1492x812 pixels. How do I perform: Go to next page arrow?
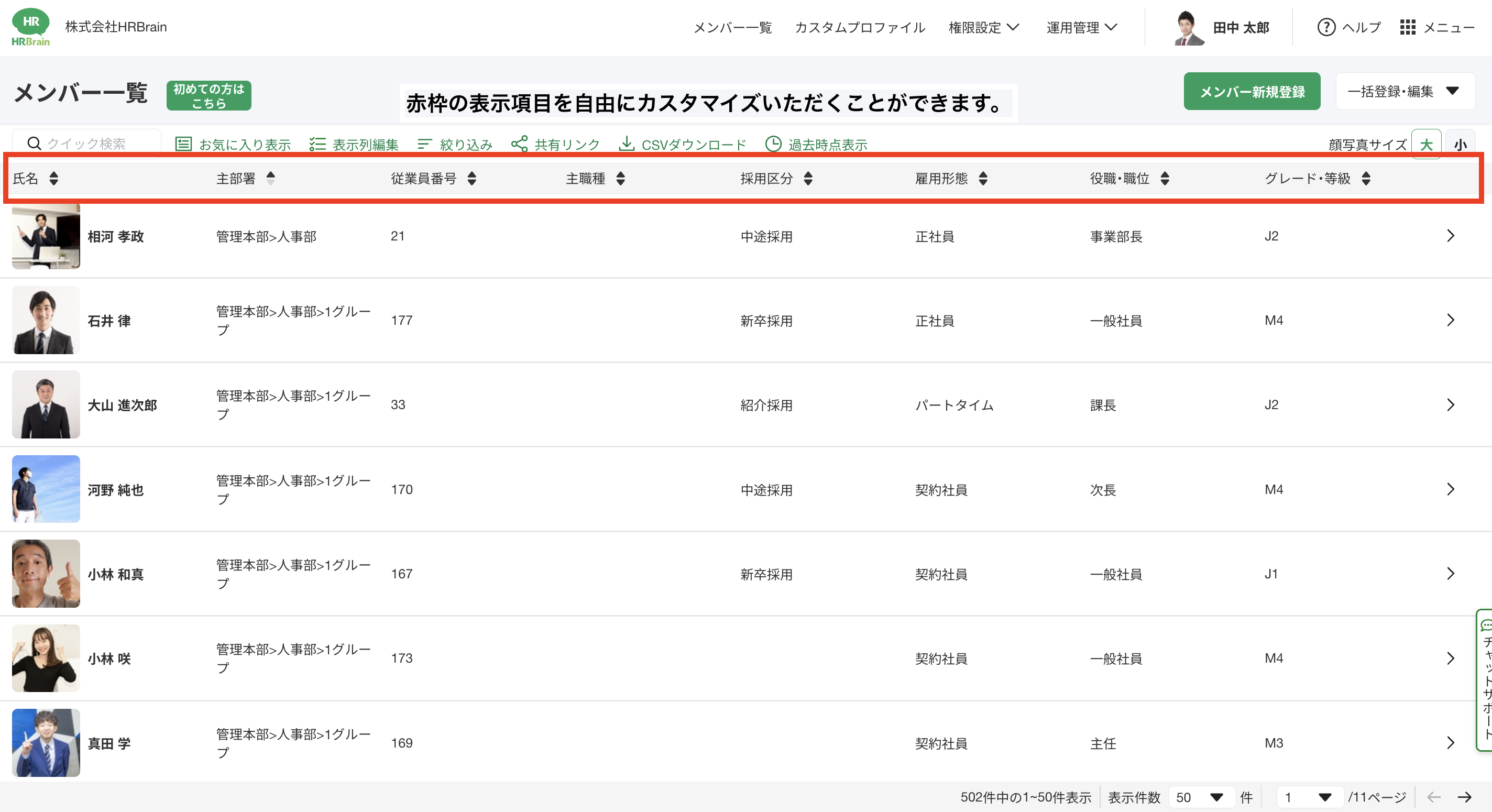coord(1465,797)
